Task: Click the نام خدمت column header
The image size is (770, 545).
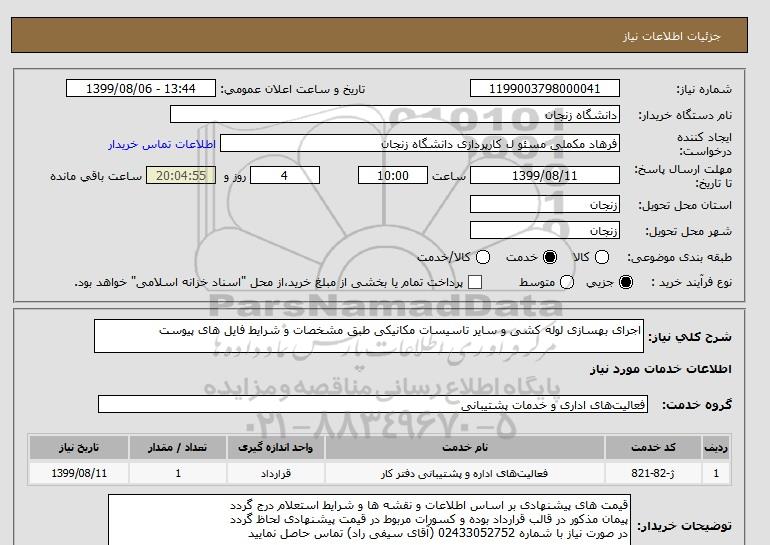Action: 465,448
